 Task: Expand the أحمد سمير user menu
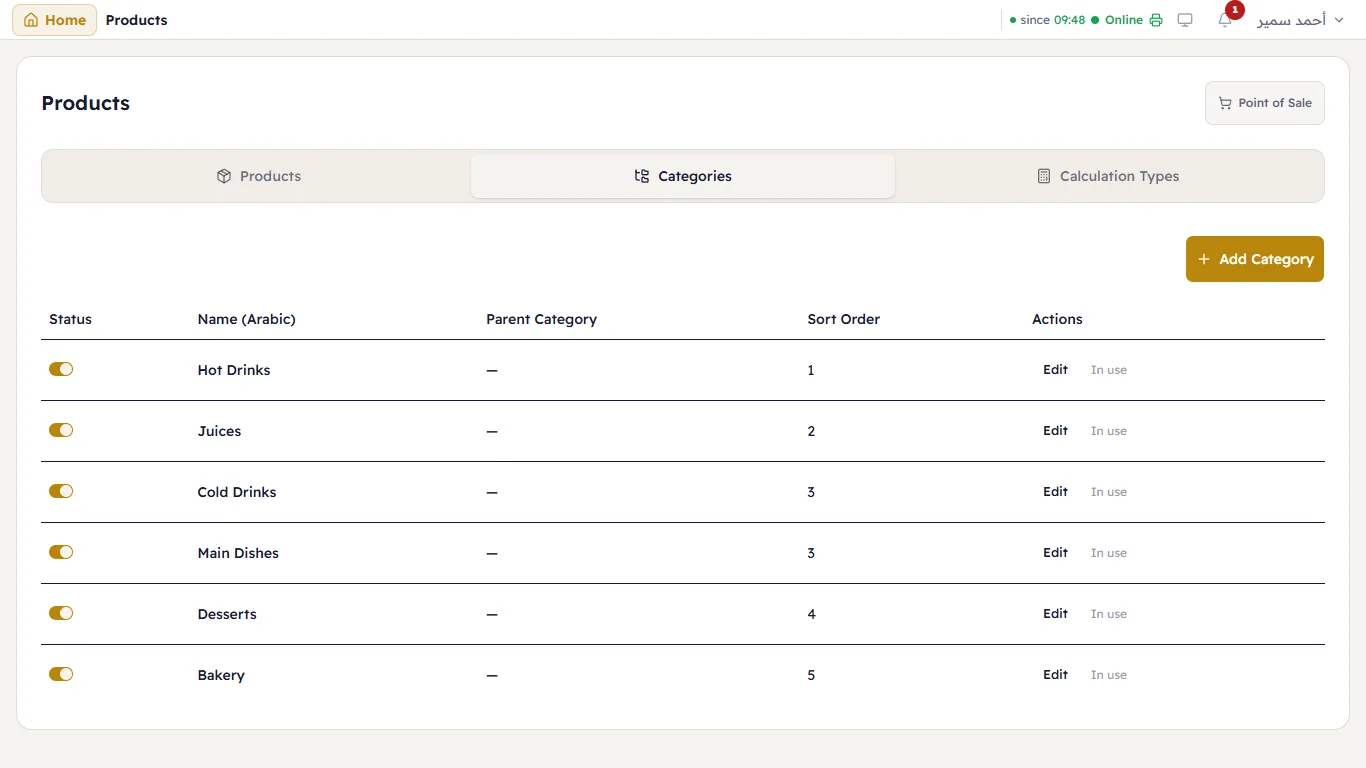tap(1300, 20)
